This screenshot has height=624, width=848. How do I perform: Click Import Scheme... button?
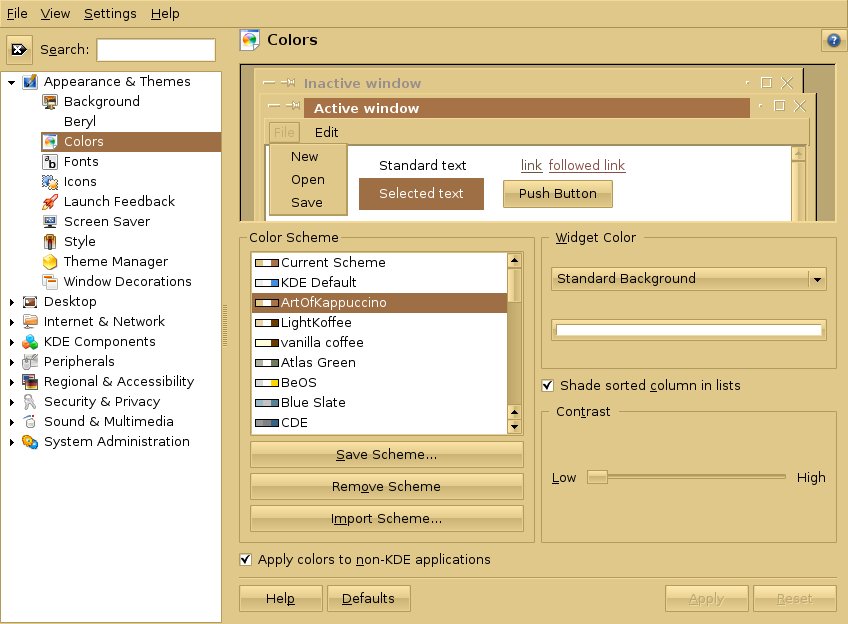(387, 519)
